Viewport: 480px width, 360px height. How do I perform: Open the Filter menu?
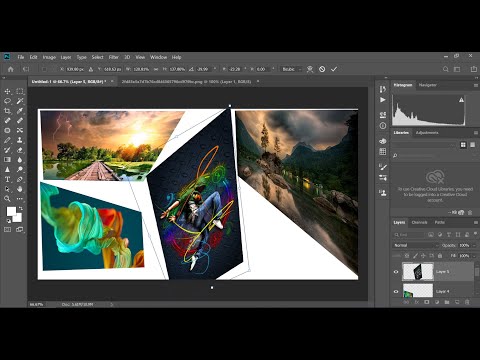pyautogui.click(x=113, y=57)
